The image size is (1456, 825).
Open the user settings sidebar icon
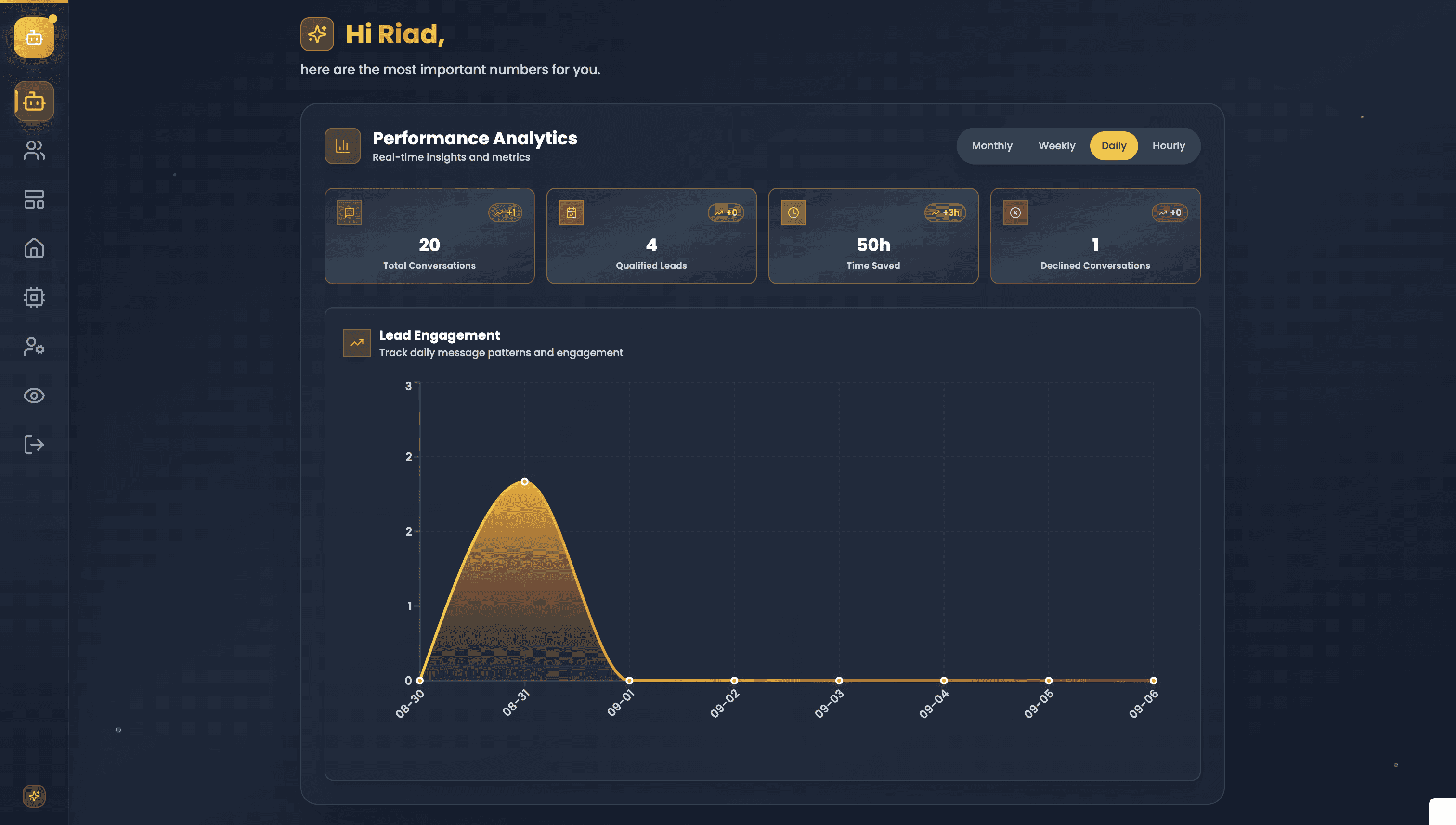[x=34, y=346]
